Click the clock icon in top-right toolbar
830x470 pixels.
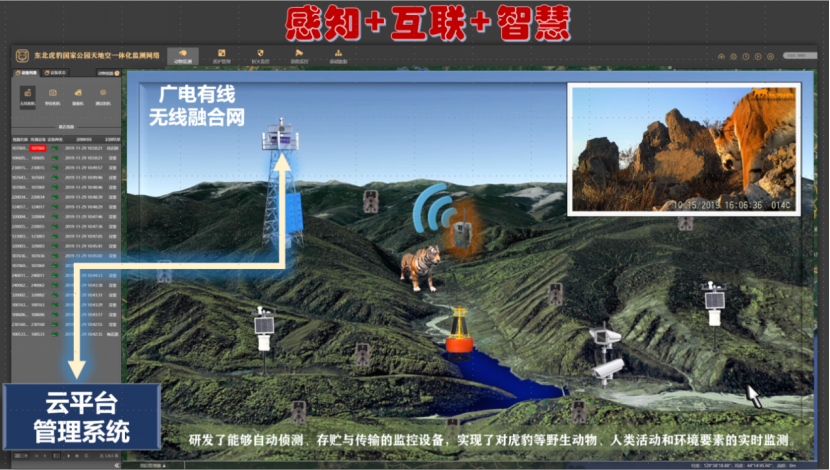[x=746, y=56]
